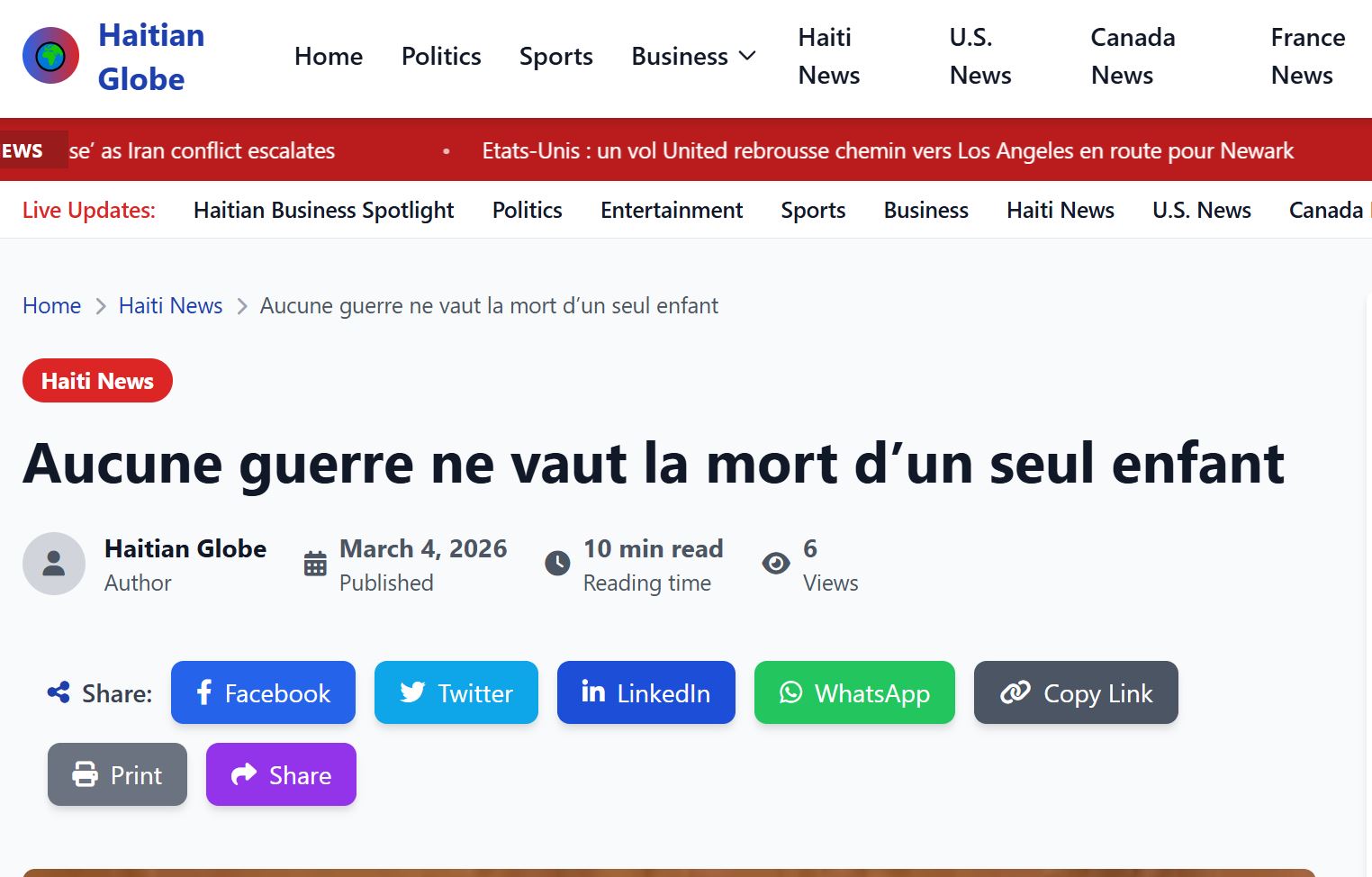Open Haitian Business Spotlight live update

(323, 210)
